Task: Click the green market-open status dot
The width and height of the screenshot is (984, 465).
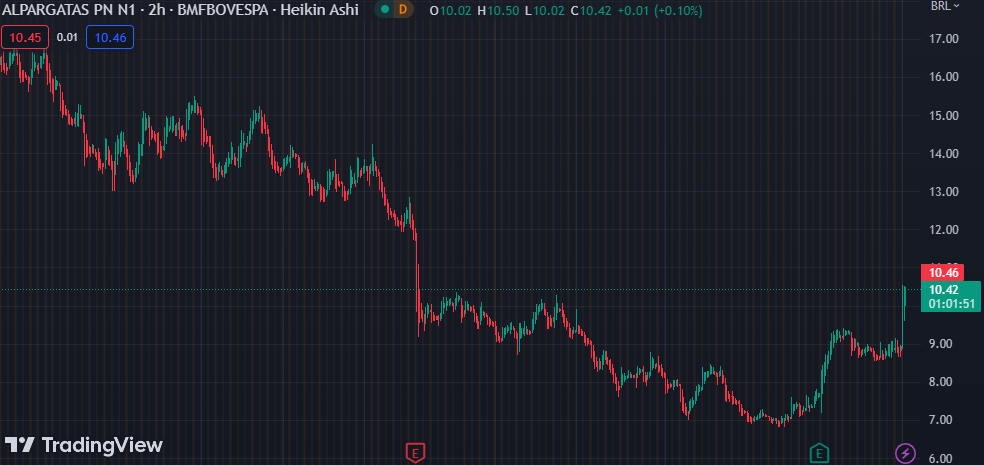Action: [x=385, y=10]
